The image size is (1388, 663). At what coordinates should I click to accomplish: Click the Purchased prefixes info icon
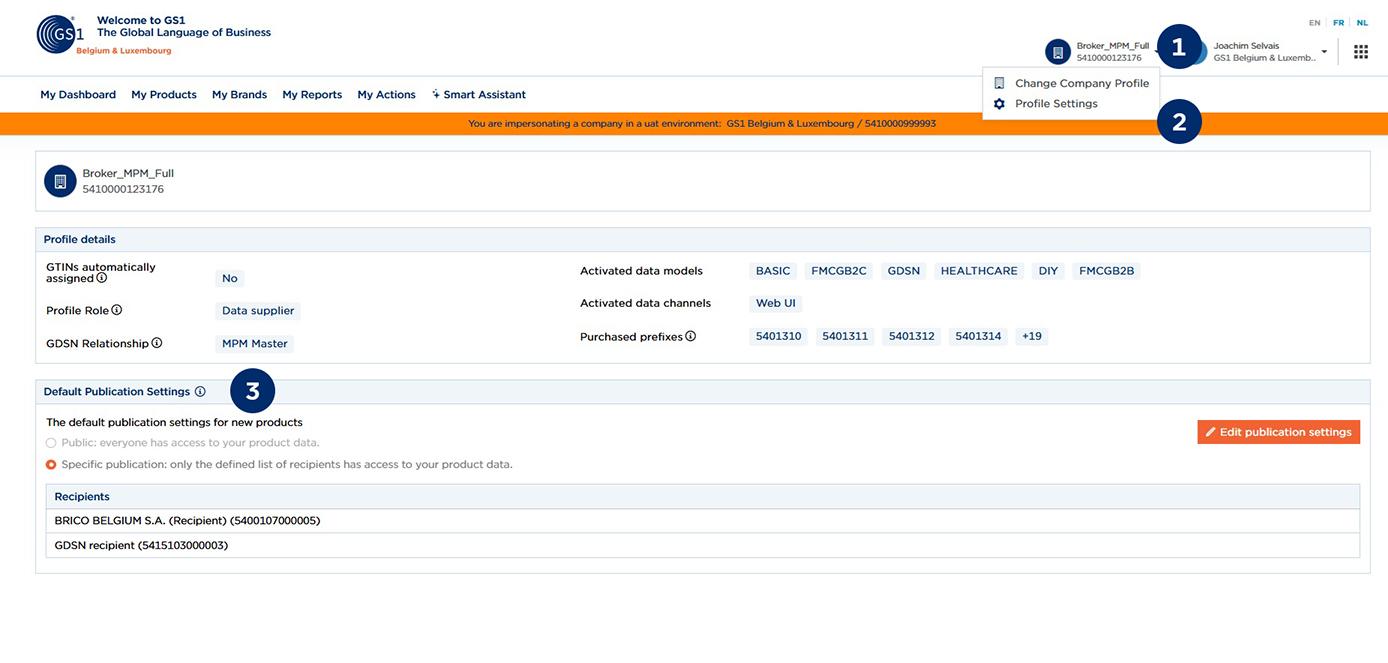691,336
